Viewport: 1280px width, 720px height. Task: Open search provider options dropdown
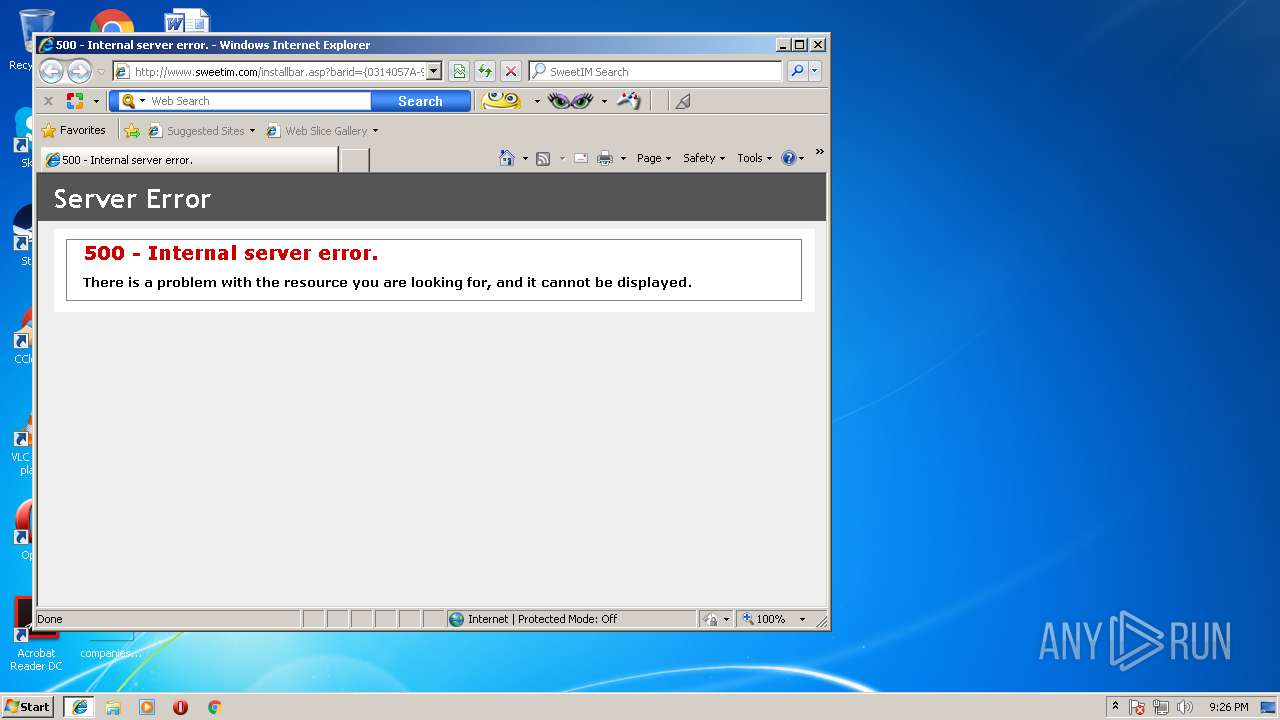(815, 71)
